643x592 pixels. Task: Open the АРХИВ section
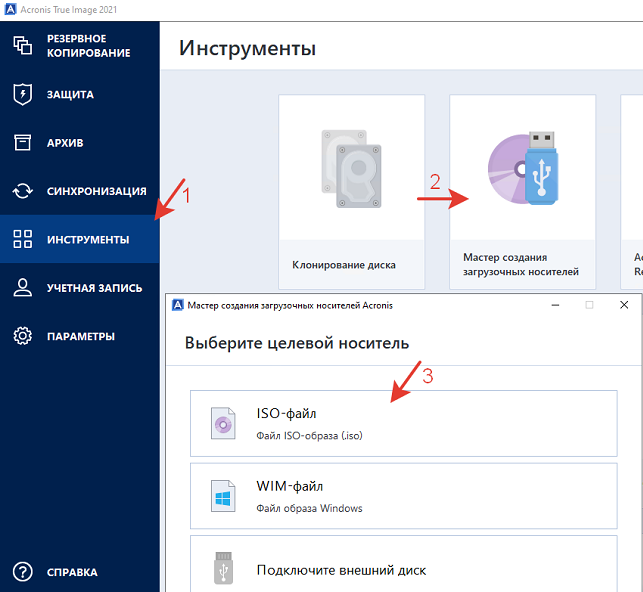click(80, 142)
